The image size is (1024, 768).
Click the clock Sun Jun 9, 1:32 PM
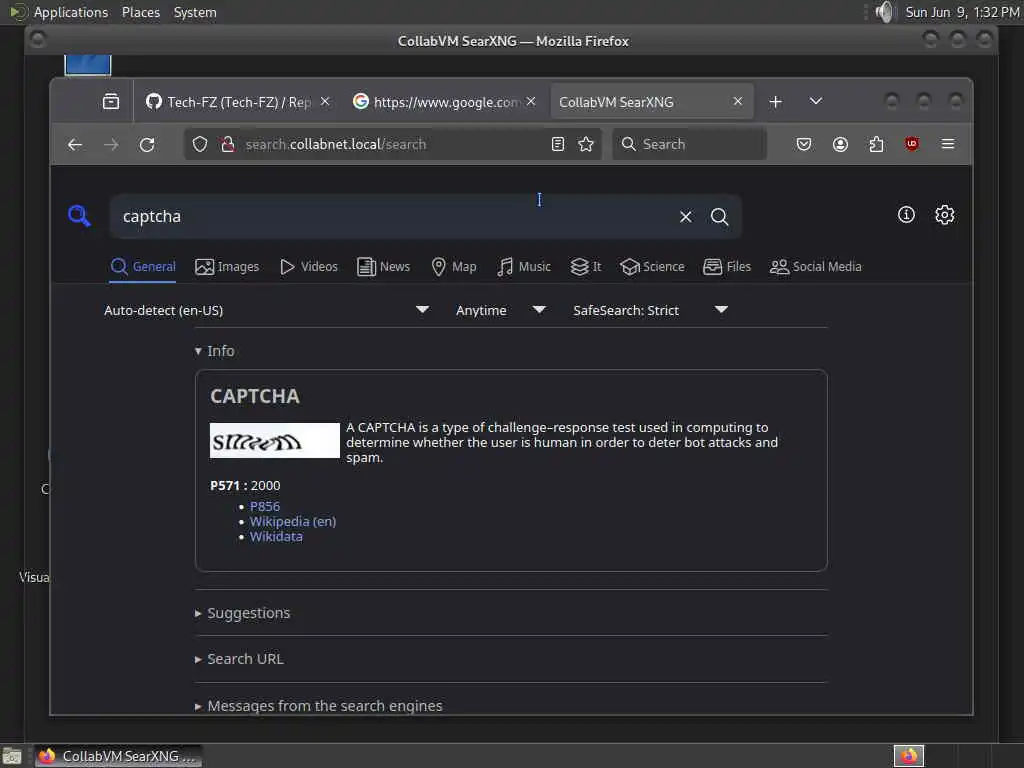point(962,12)
